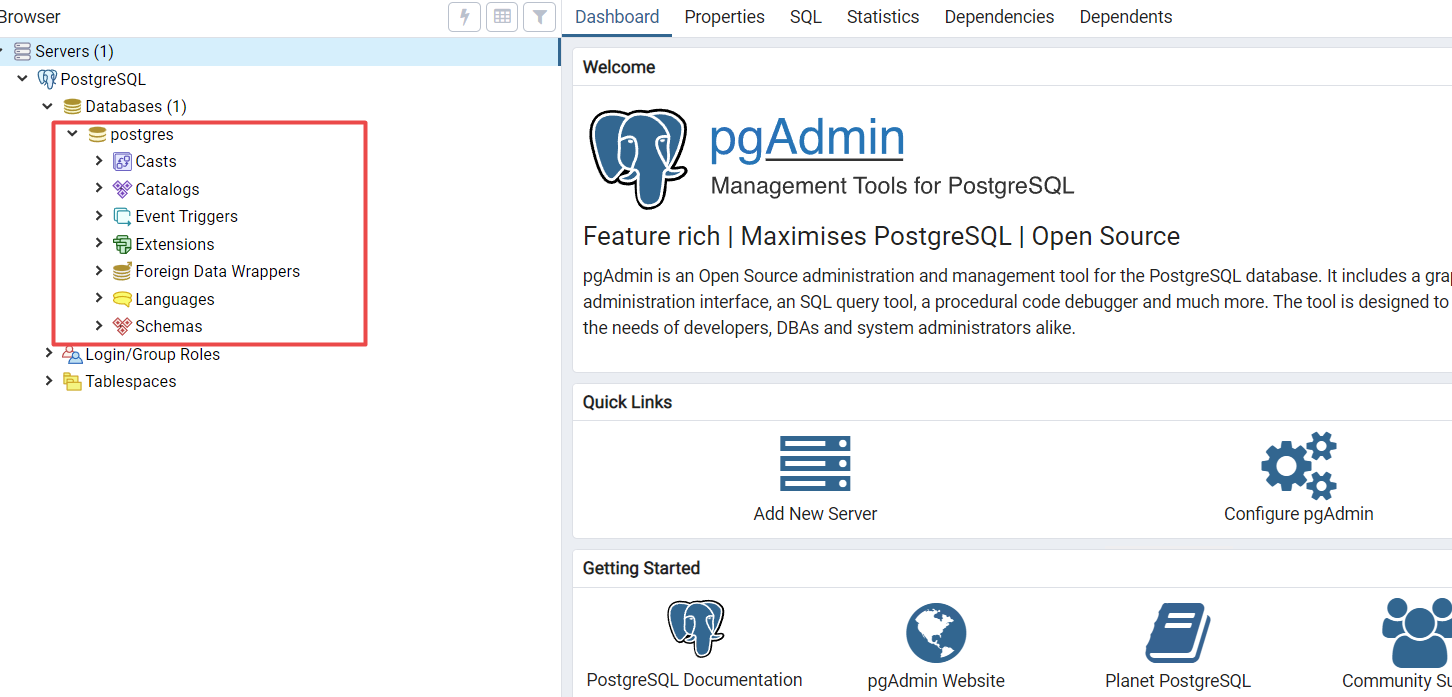Select the Schemas label

point(169,326)
